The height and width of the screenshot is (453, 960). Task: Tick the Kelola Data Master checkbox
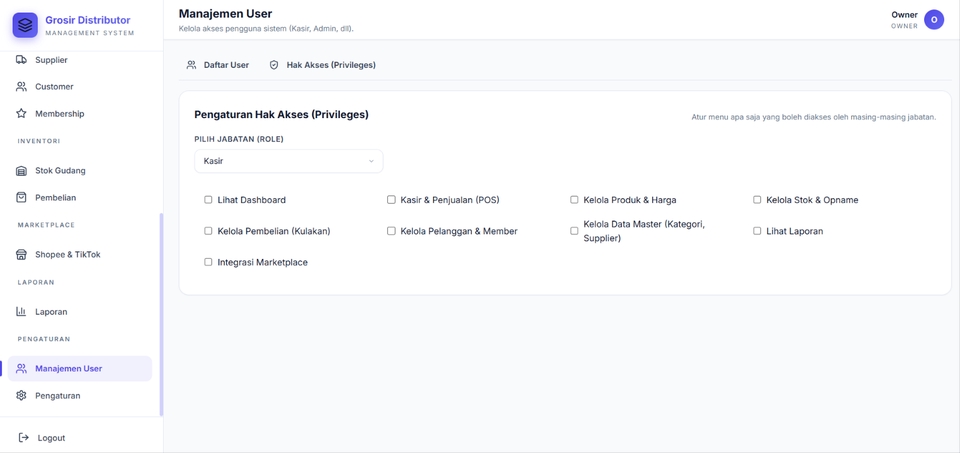tap(574, 231)
